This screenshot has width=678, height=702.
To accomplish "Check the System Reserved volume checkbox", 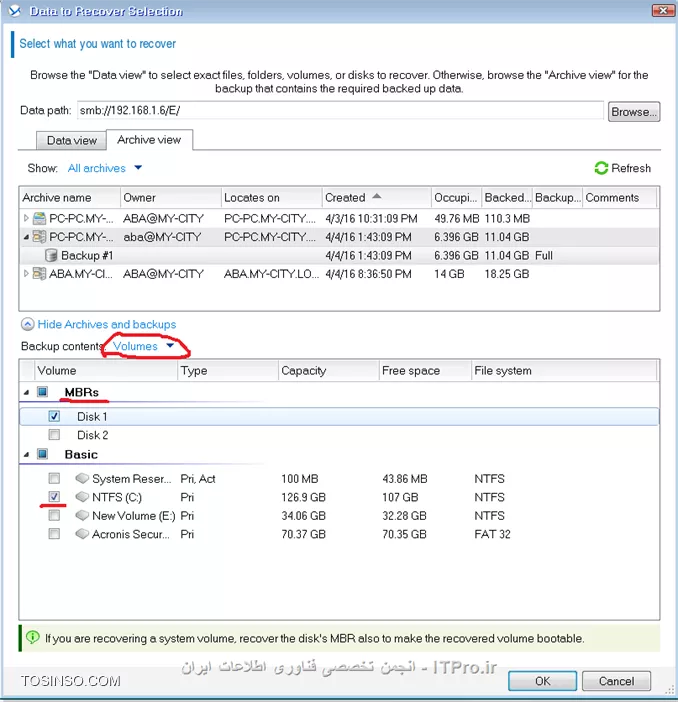I will click(54, 479).
